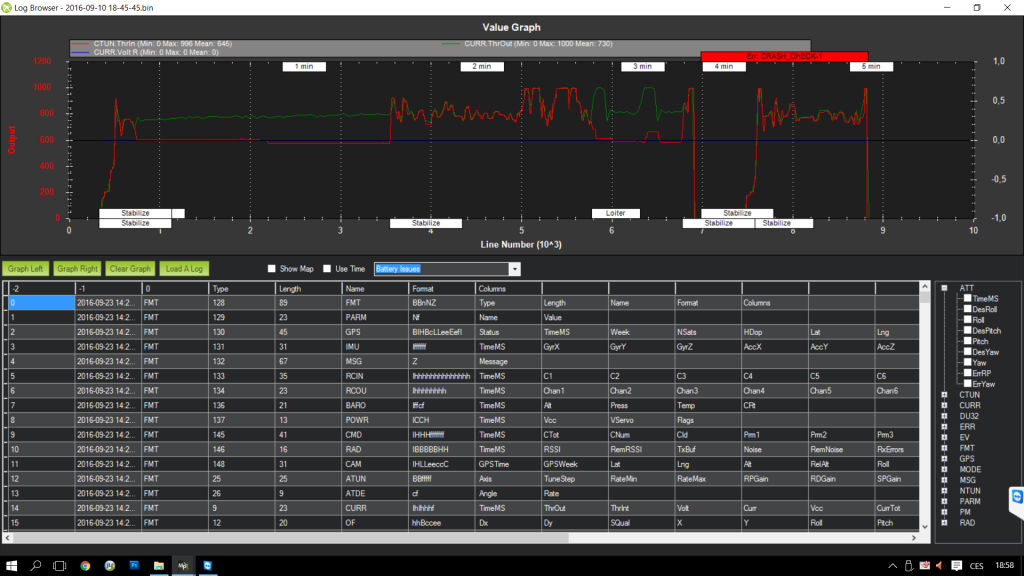Collapse the ATT tree node
The width and height of the screenshot is (1024, 576).
coord(946,288)
